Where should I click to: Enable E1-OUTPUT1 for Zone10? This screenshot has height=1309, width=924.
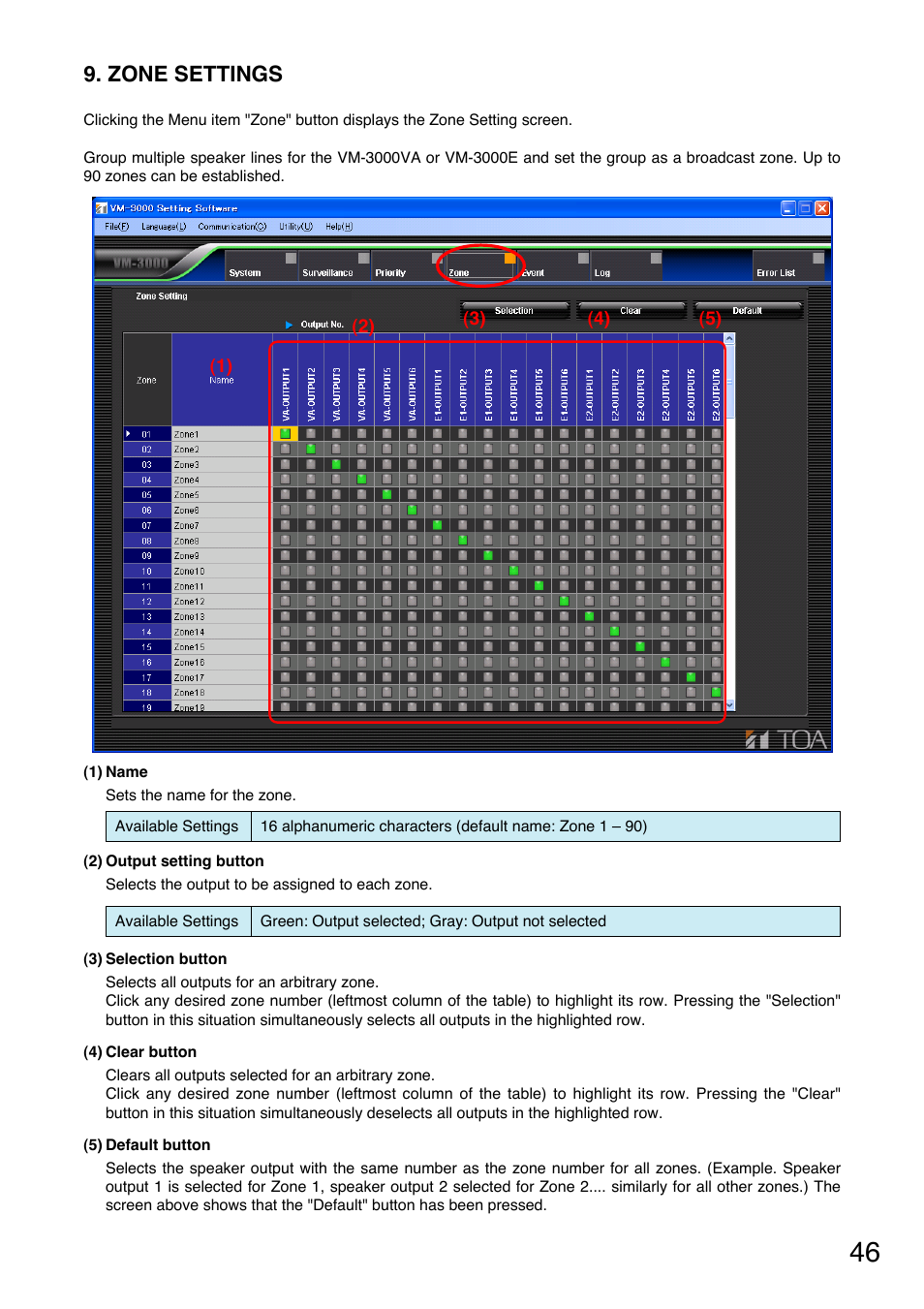point(438,571)
